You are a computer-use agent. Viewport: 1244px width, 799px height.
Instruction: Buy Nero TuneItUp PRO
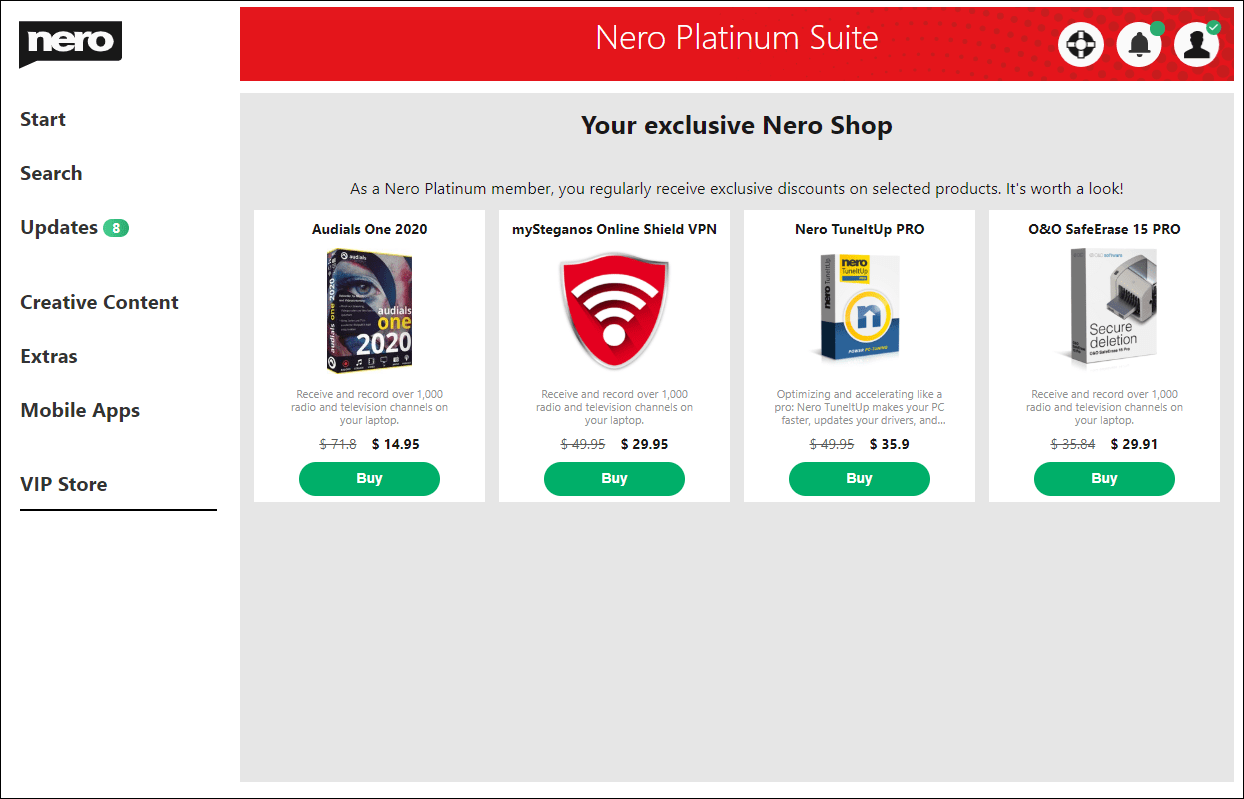click(x=859, y=479)
